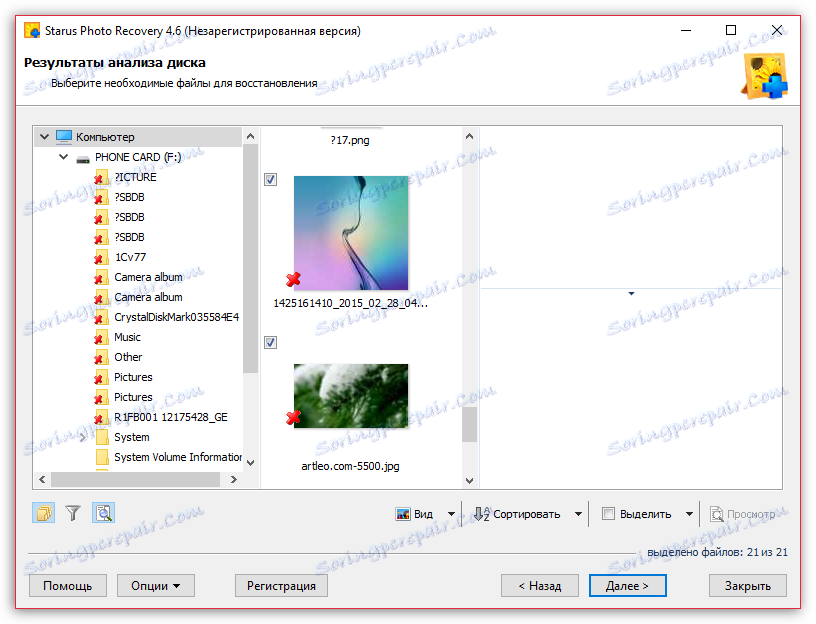The image size is (816, 624).
Task: Open the Вид dropdown arrow
Action: pos(451,514)
